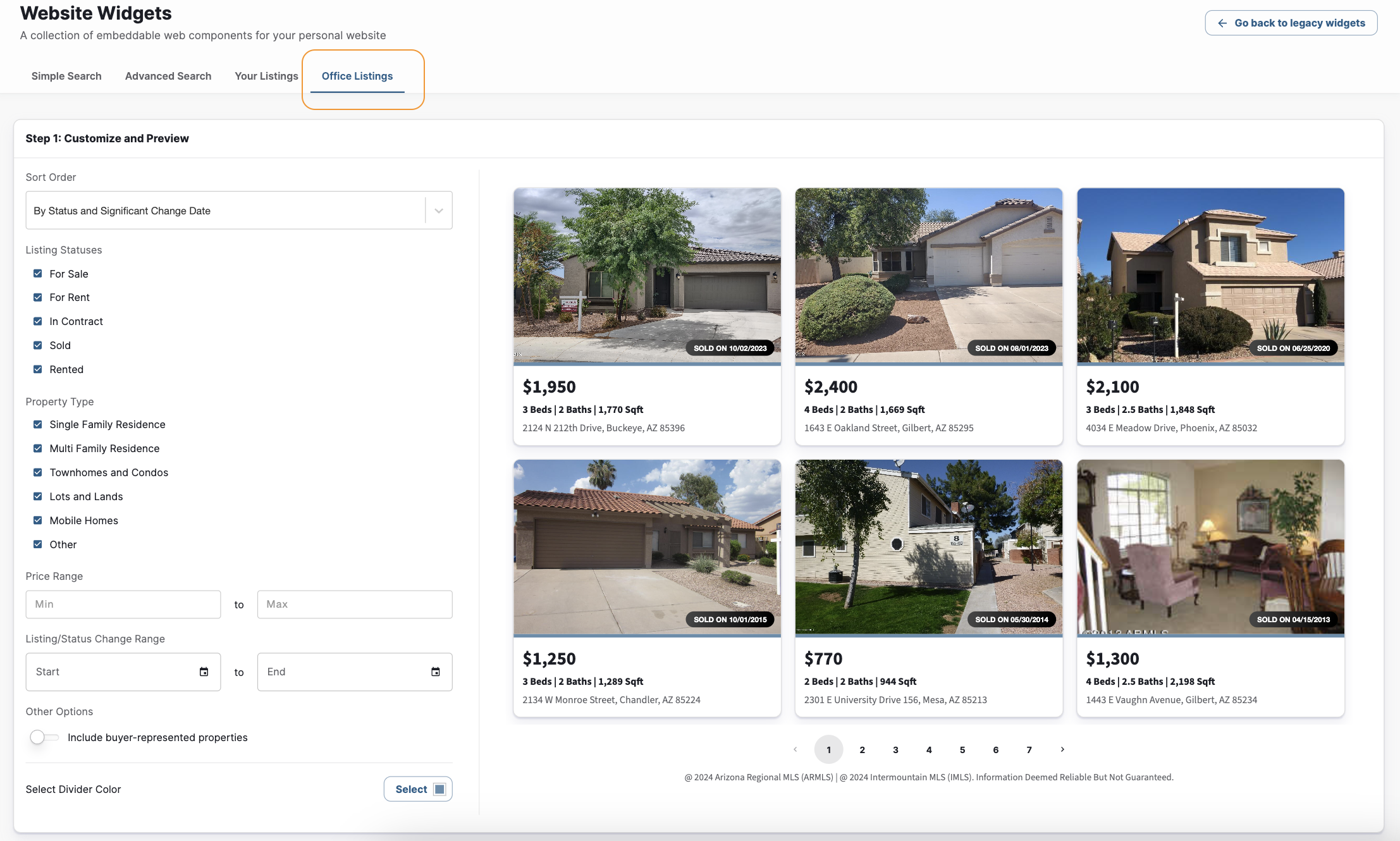Toggle Townhomes and Condos checkbox
Image resolution: width=1400 pixels, height=841 pixels.
(x=37, y=472)
